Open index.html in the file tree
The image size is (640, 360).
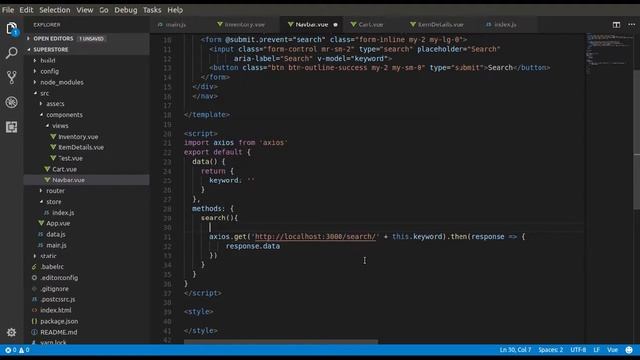56,311
